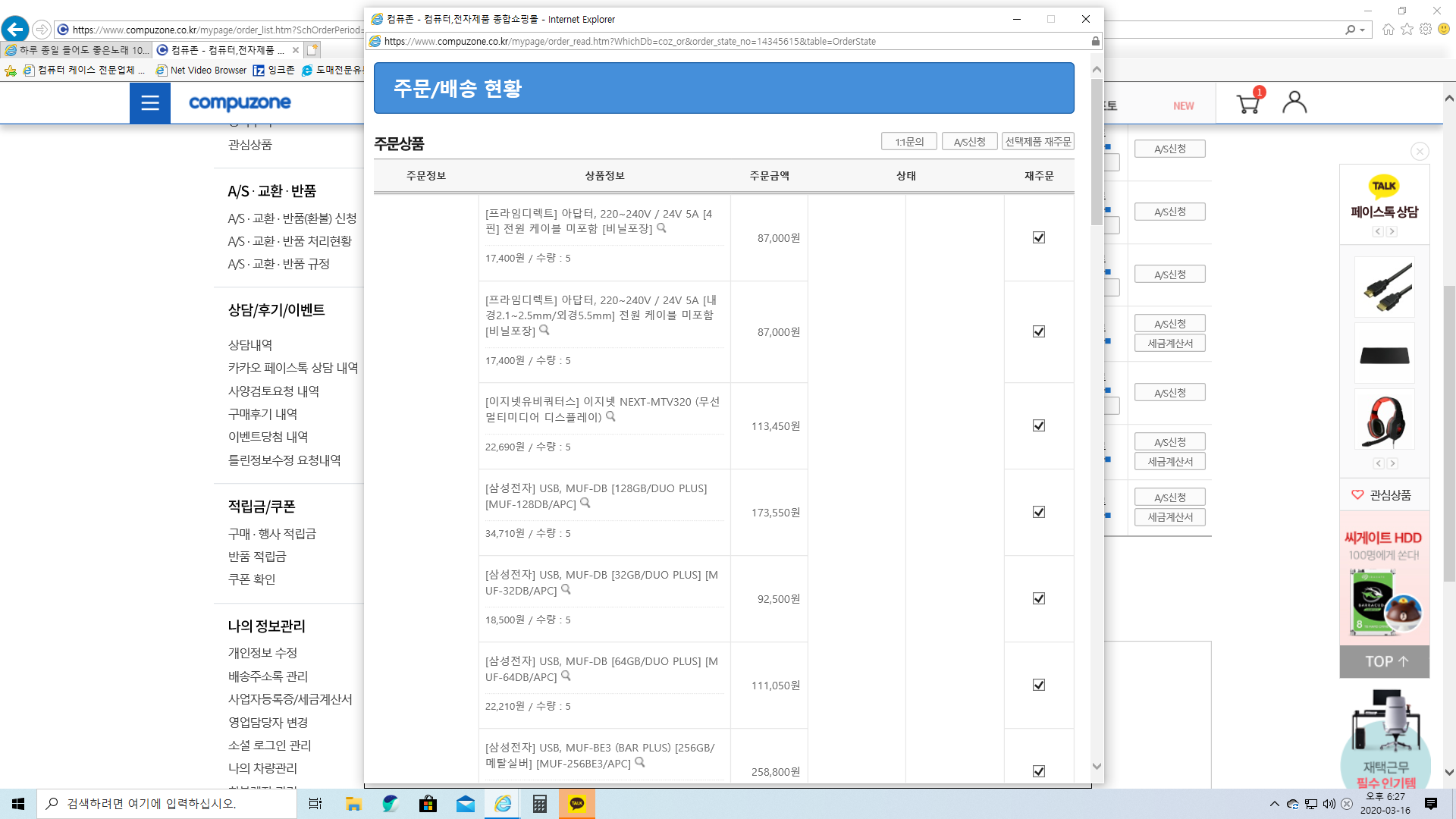Viewport: 1456px width, 819px height.
Task: Click the Windows search input box
Action: coord(167,804)
